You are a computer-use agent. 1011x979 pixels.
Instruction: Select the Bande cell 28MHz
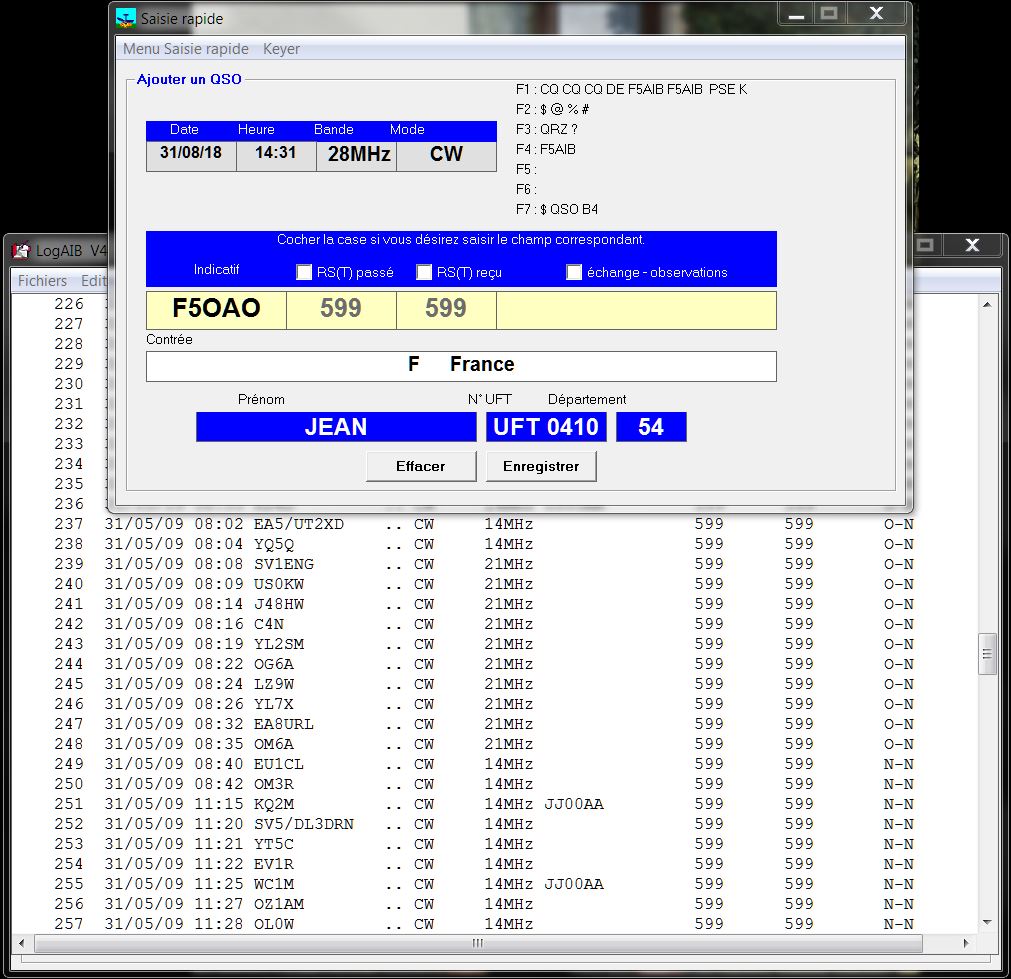coord(357,155)
